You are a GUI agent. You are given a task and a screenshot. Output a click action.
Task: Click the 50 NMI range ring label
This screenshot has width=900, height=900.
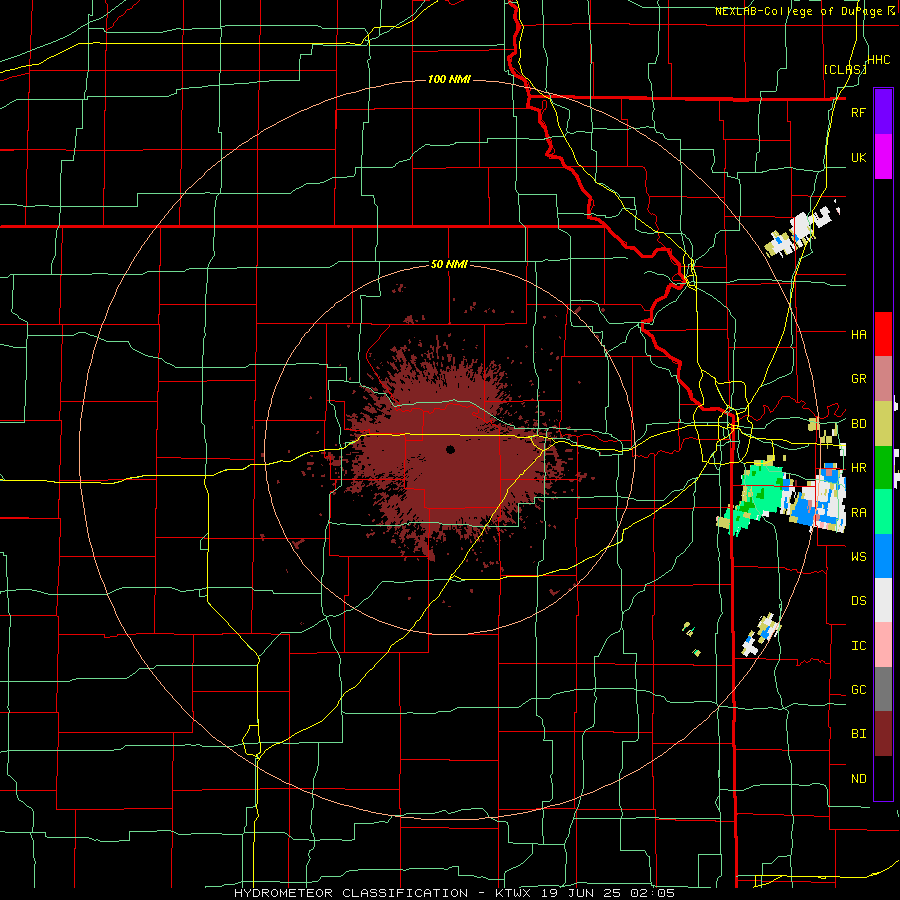click(449, 265)
